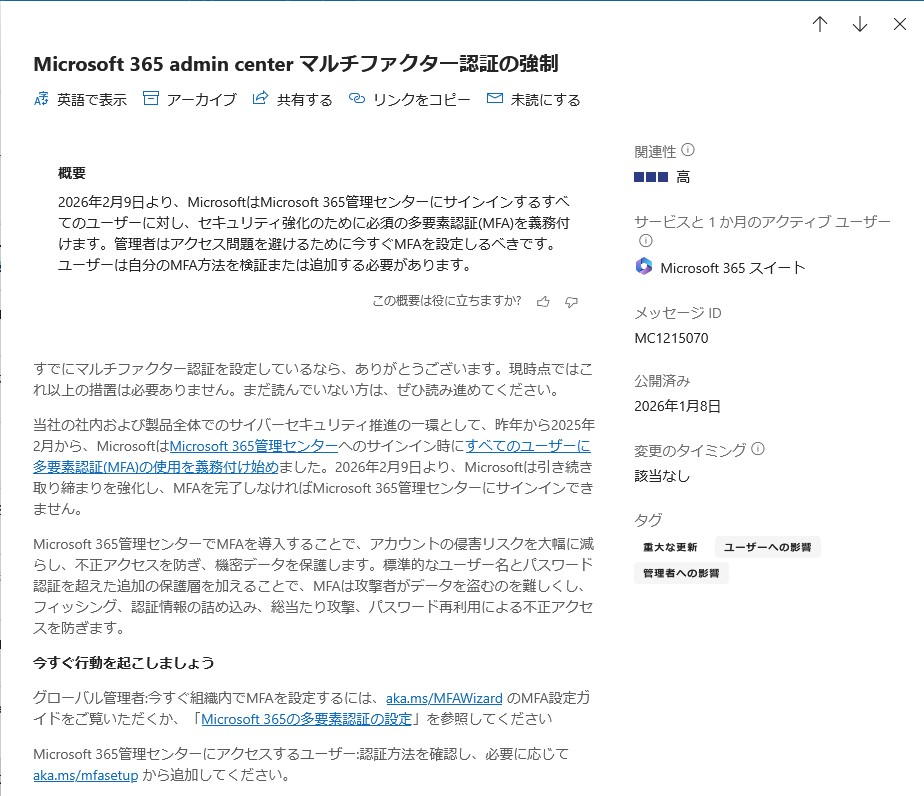This screenshot has height=796, width=924.
Task: Click the 今すぐ行動を起こしましょう heading
Action: pyautogui.click(x=124, y=663)
